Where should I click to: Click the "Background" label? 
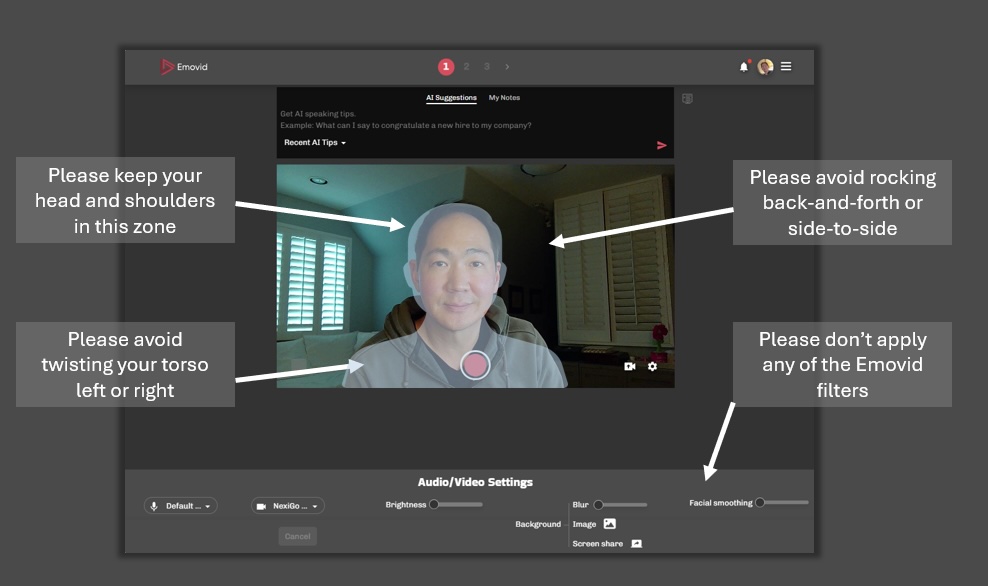click(538, 524)
